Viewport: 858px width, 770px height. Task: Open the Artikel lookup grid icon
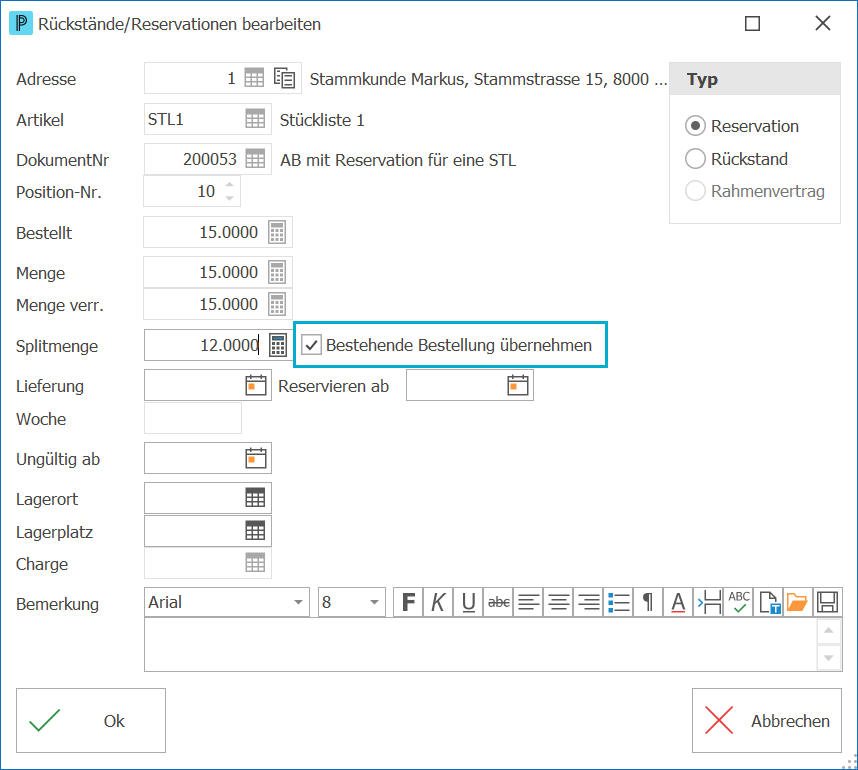point(255,119)
